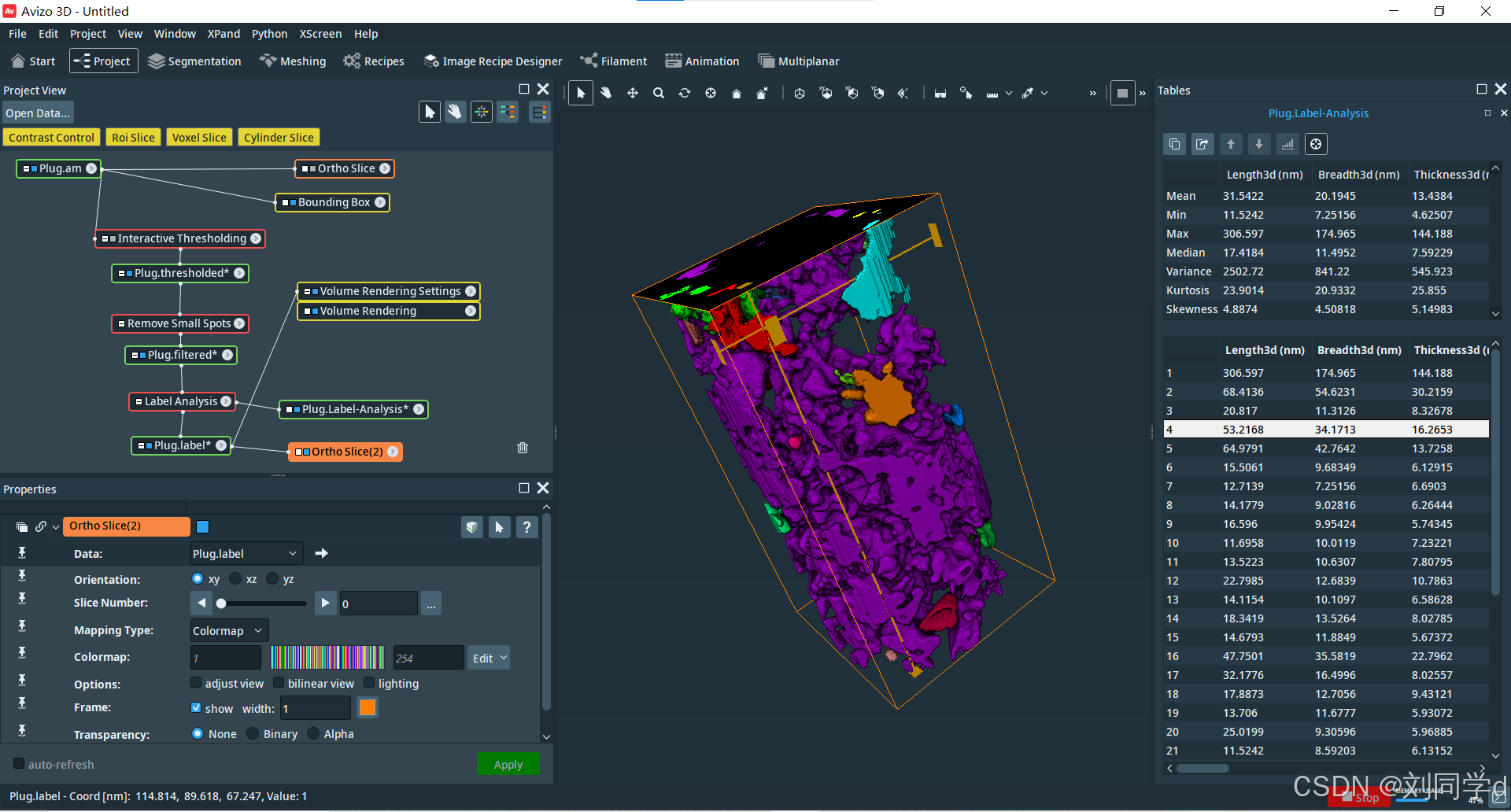The image size is (1511, 812).
Task: Open the eyedropper tool dropdown arrow
Action: tap(1045, 94)
